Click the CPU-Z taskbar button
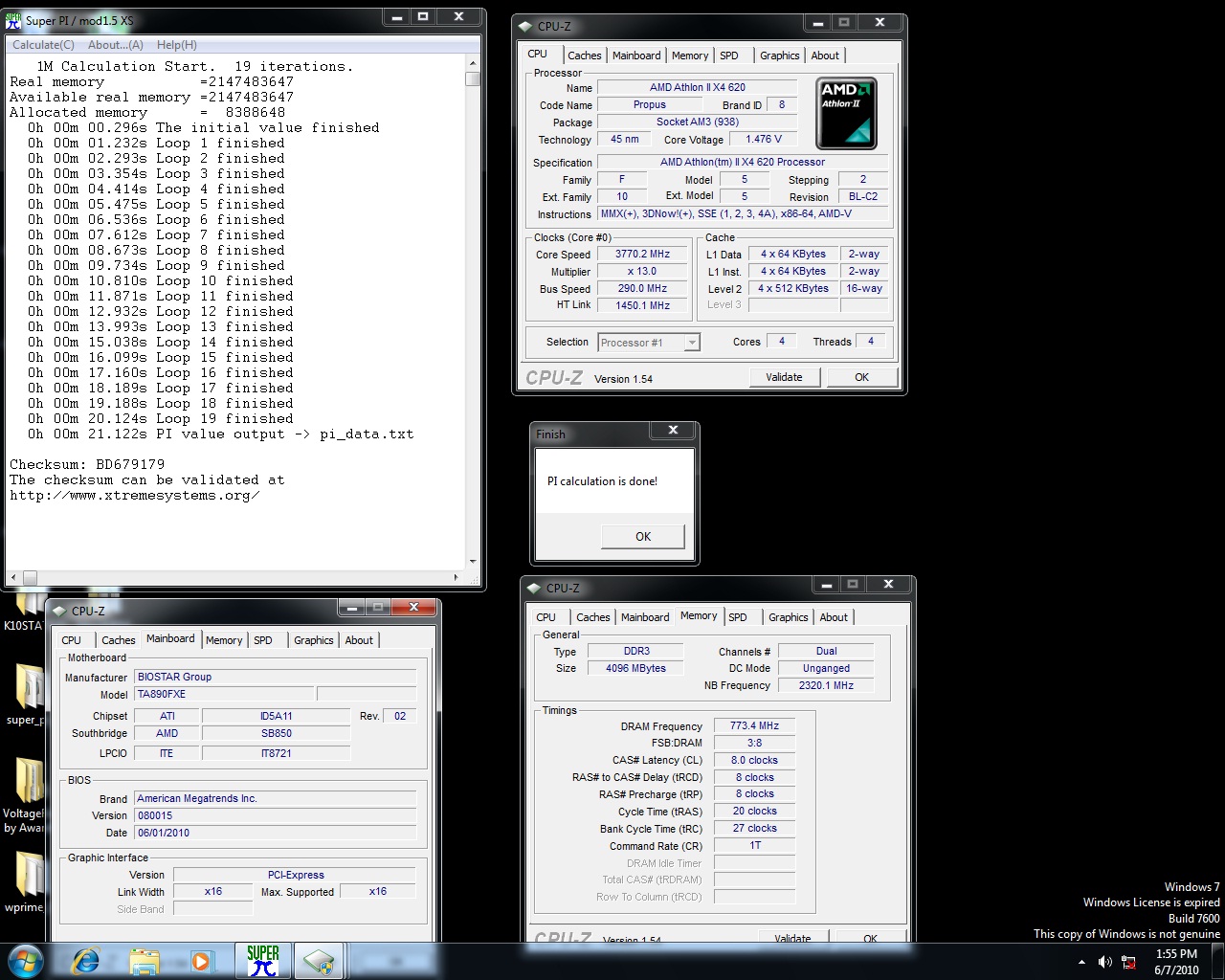 tap(320, 960)
